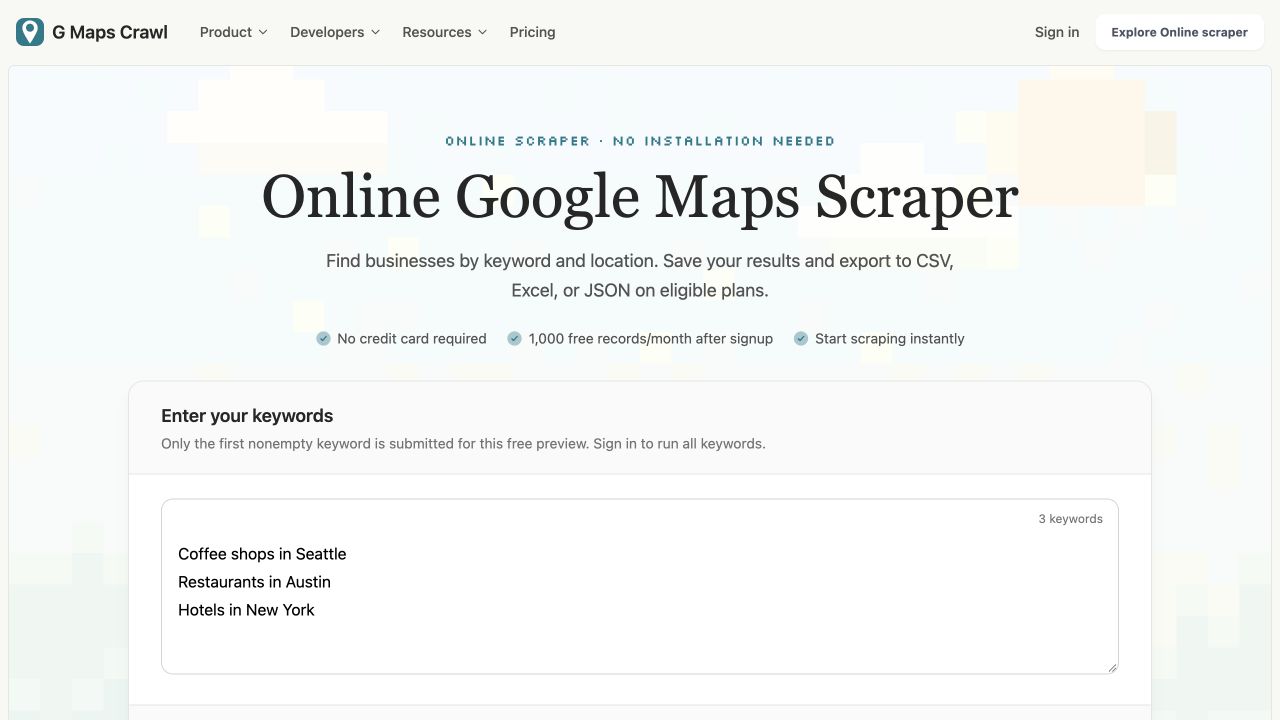Image resolution: width=1280 pixels, height=720 pixels.
Task: Click the 1,000 free records checkmark icon
Action: [514, 339]
